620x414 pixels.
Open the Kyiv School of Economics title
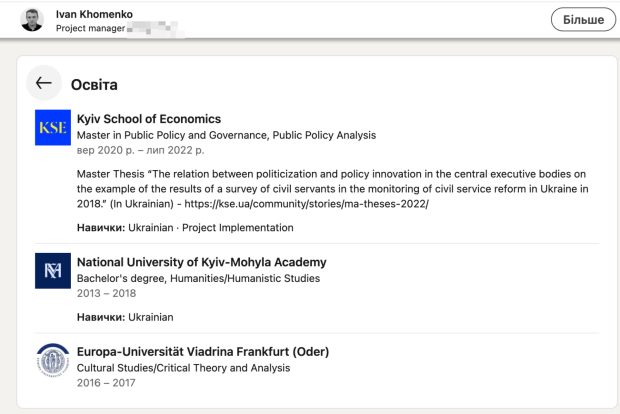(149, 119)
